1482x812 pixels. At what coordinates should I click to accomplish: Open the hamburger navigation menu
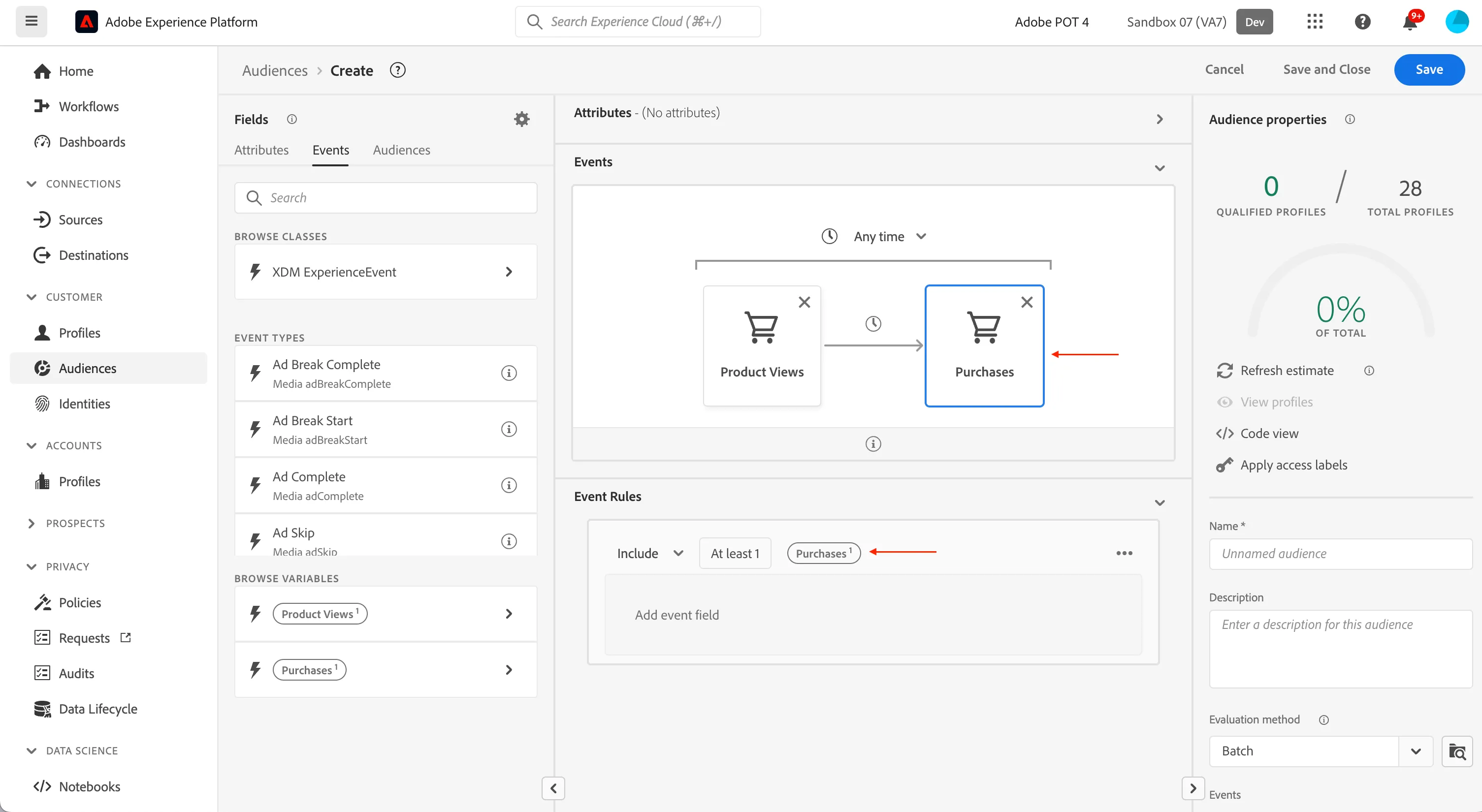point(31,21)
